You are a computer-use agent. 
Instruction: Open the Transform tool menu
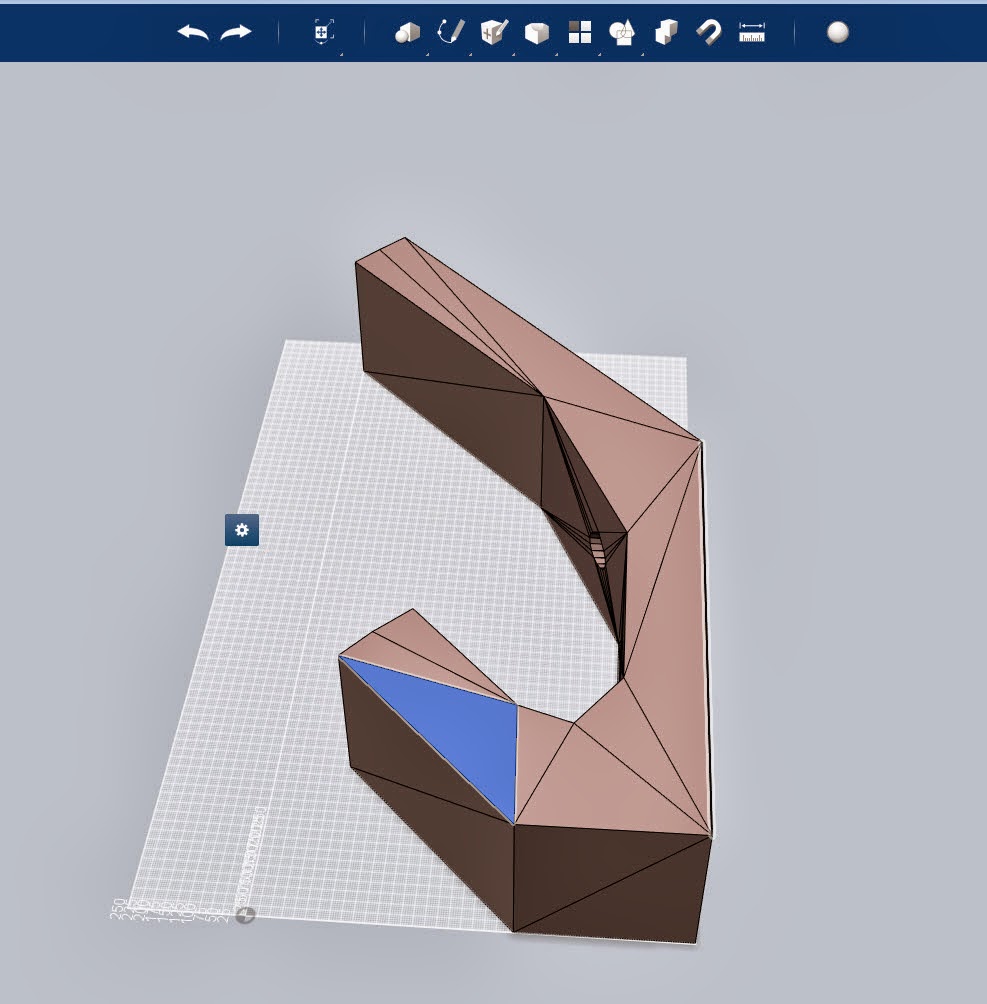(x=322, y=33)
